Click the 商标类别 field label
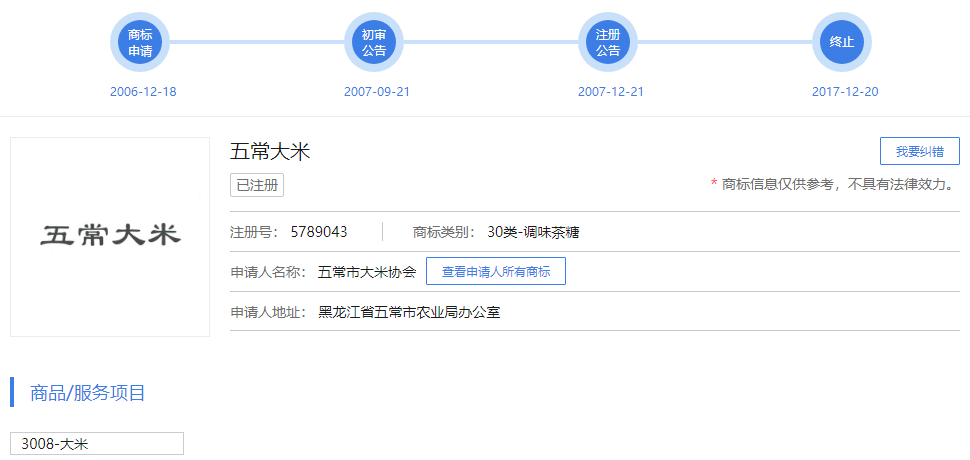 pos(444,232)
